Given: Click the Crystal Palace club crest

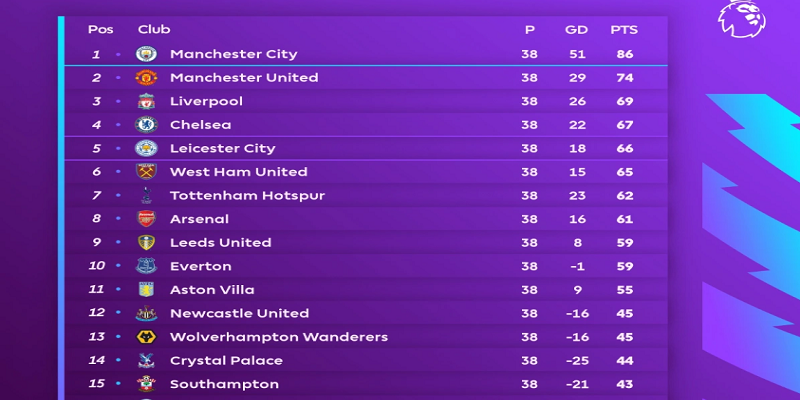Looking at the screenshot, I should [x=147, y=360].
